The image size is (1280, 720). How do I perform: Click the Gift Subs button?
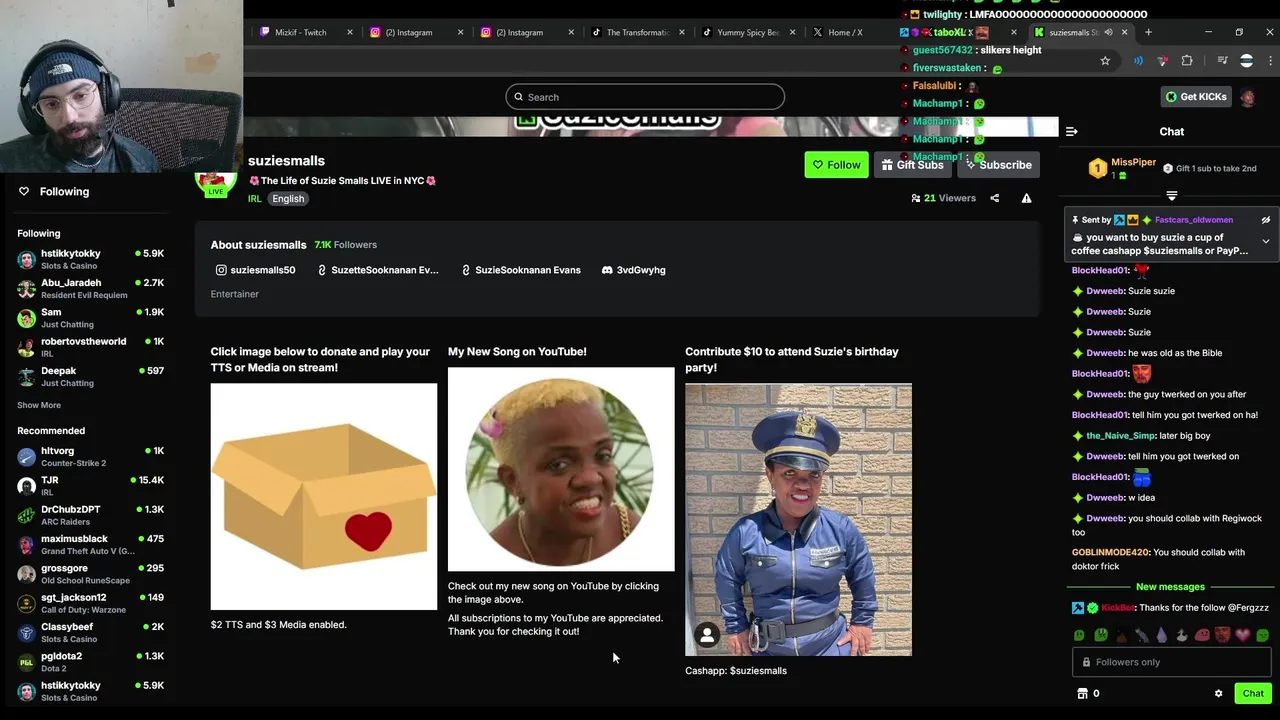pyautogui.click(x=912, y=165)
